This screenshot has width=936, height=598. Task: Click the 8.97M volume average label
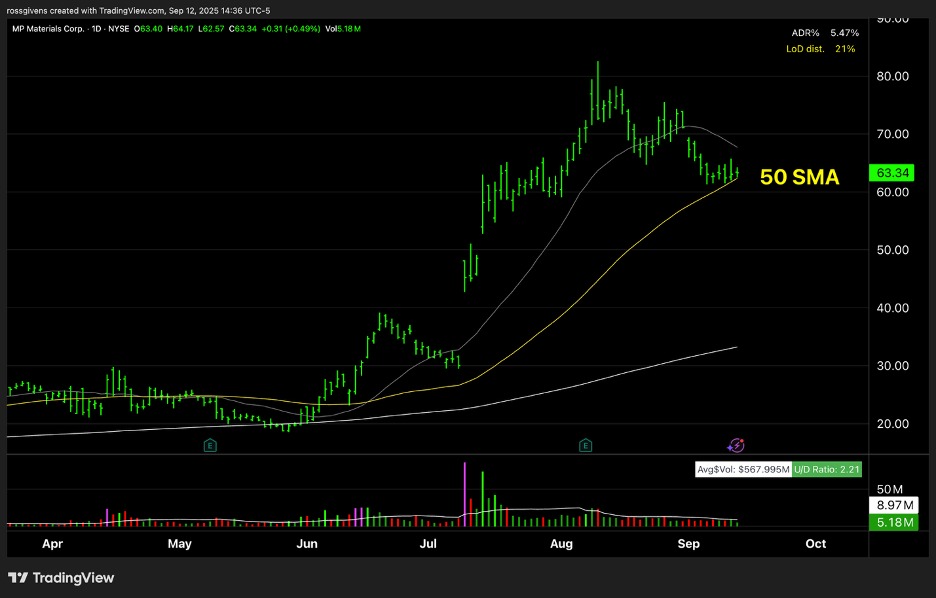[892, 506]
